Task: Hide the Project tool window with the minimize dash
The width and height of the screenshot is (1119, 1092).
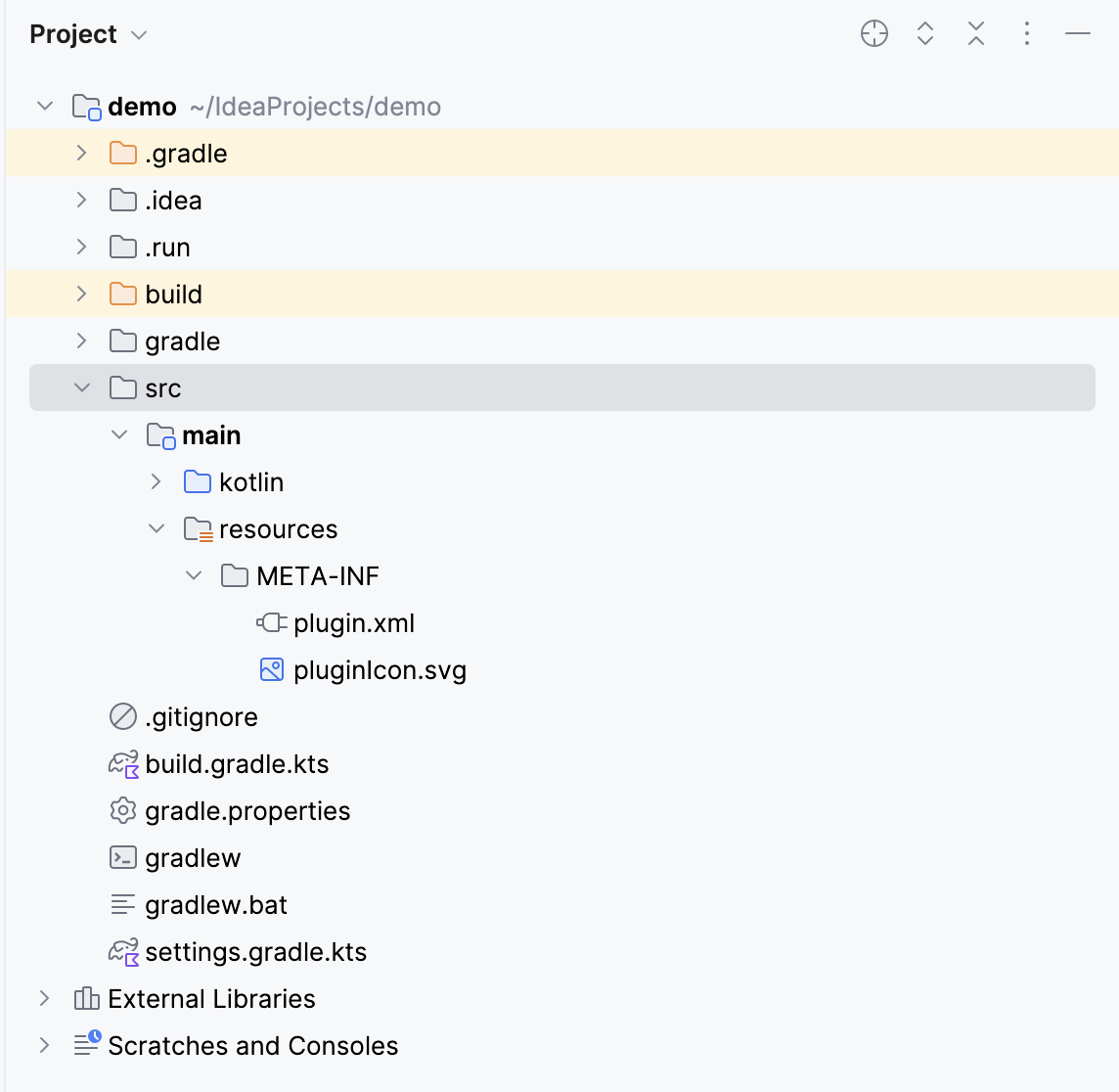Action: (x=1078, y=34)
